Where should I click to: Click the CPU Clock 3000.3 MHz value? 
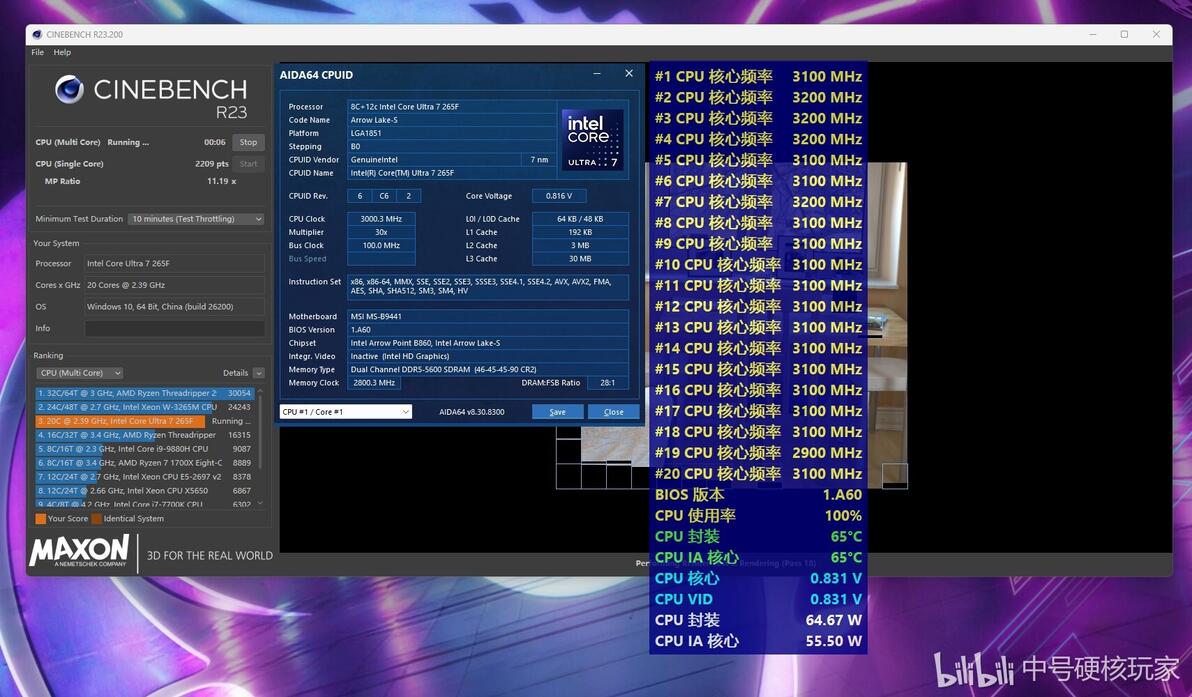pyautogui.click(x=381, y=219)
